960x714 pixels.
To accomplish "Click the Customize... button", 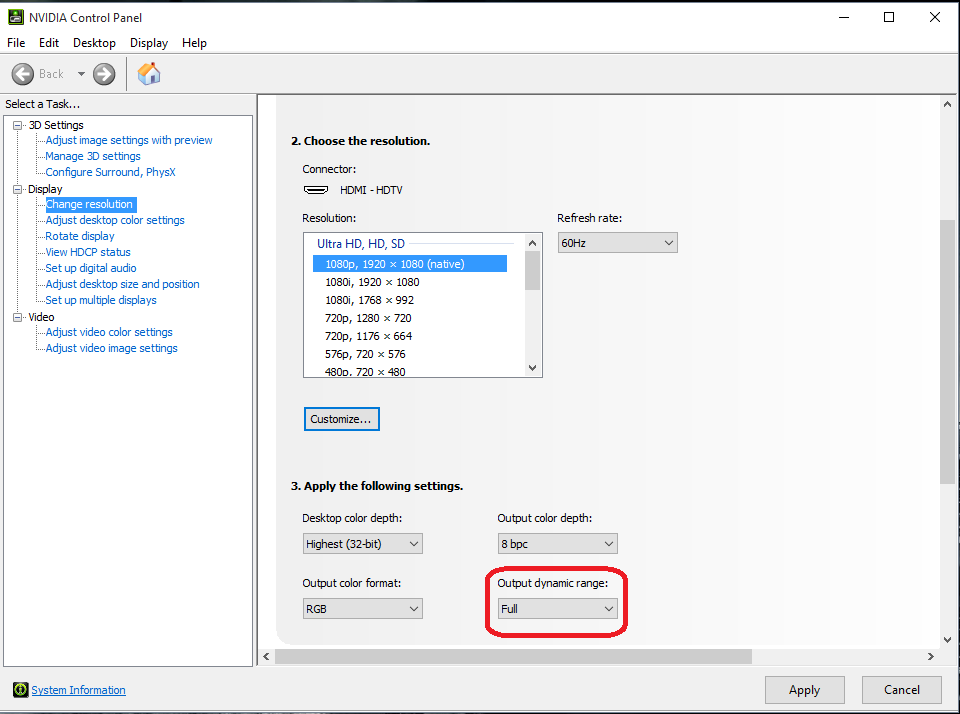I will (342, 419).
